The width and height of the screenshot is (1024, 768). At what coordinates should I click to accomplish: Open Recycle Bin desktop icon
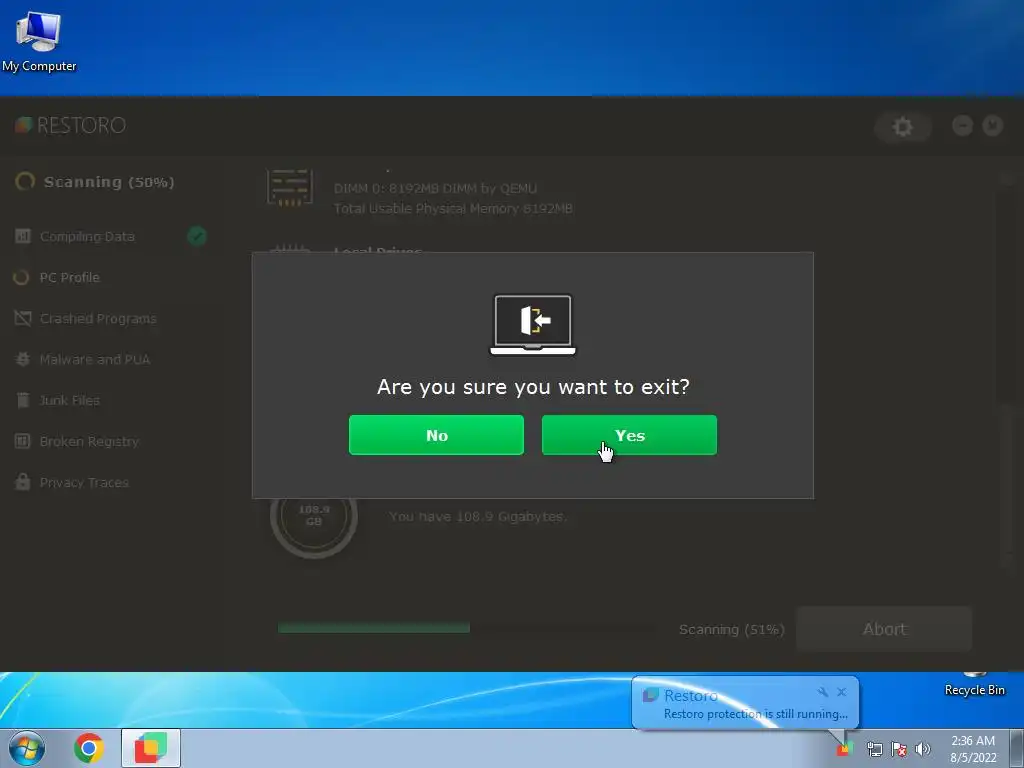974,684
